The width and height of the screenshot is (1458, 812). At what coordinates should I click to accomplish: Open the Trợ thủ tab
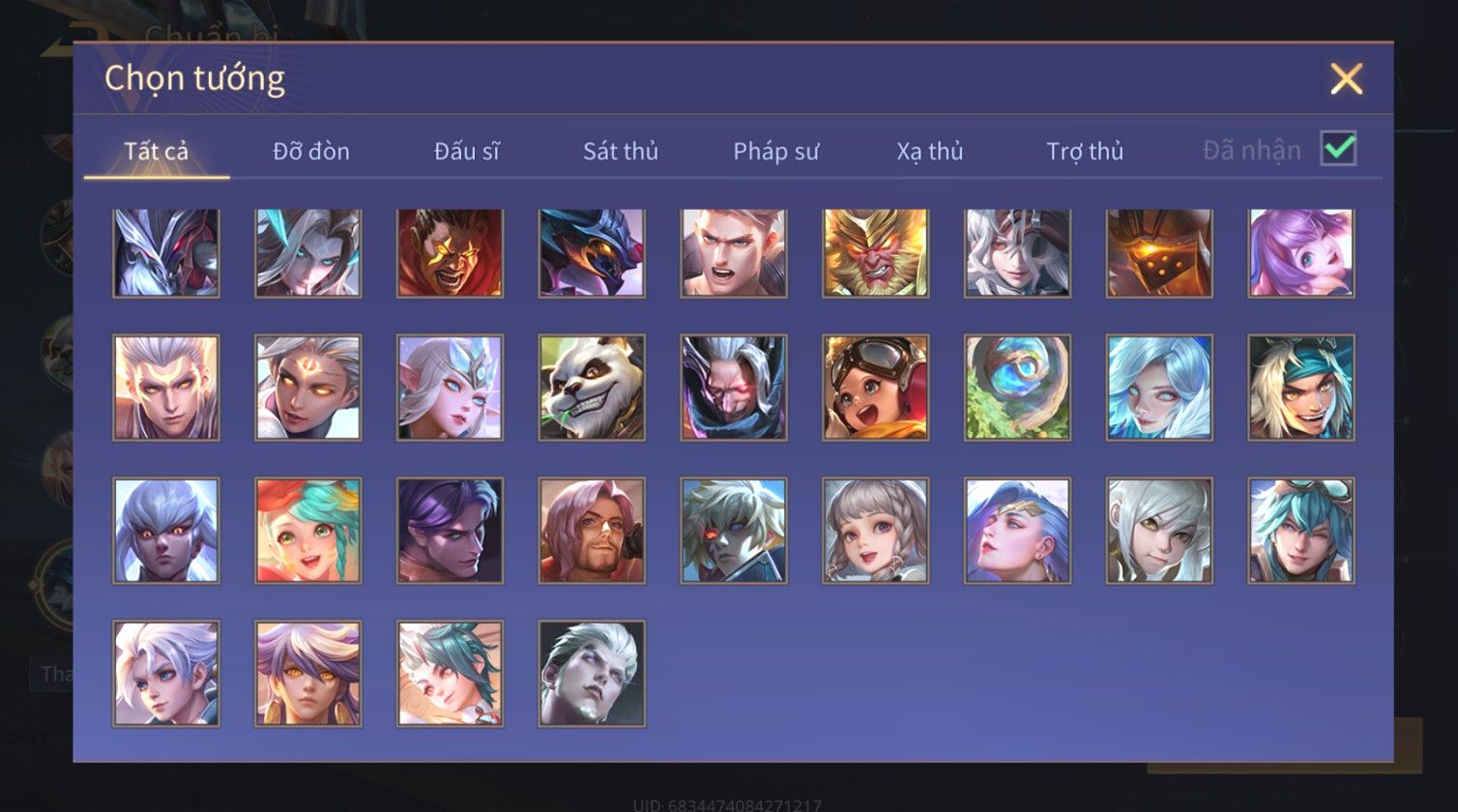[x=1085, y=151]
